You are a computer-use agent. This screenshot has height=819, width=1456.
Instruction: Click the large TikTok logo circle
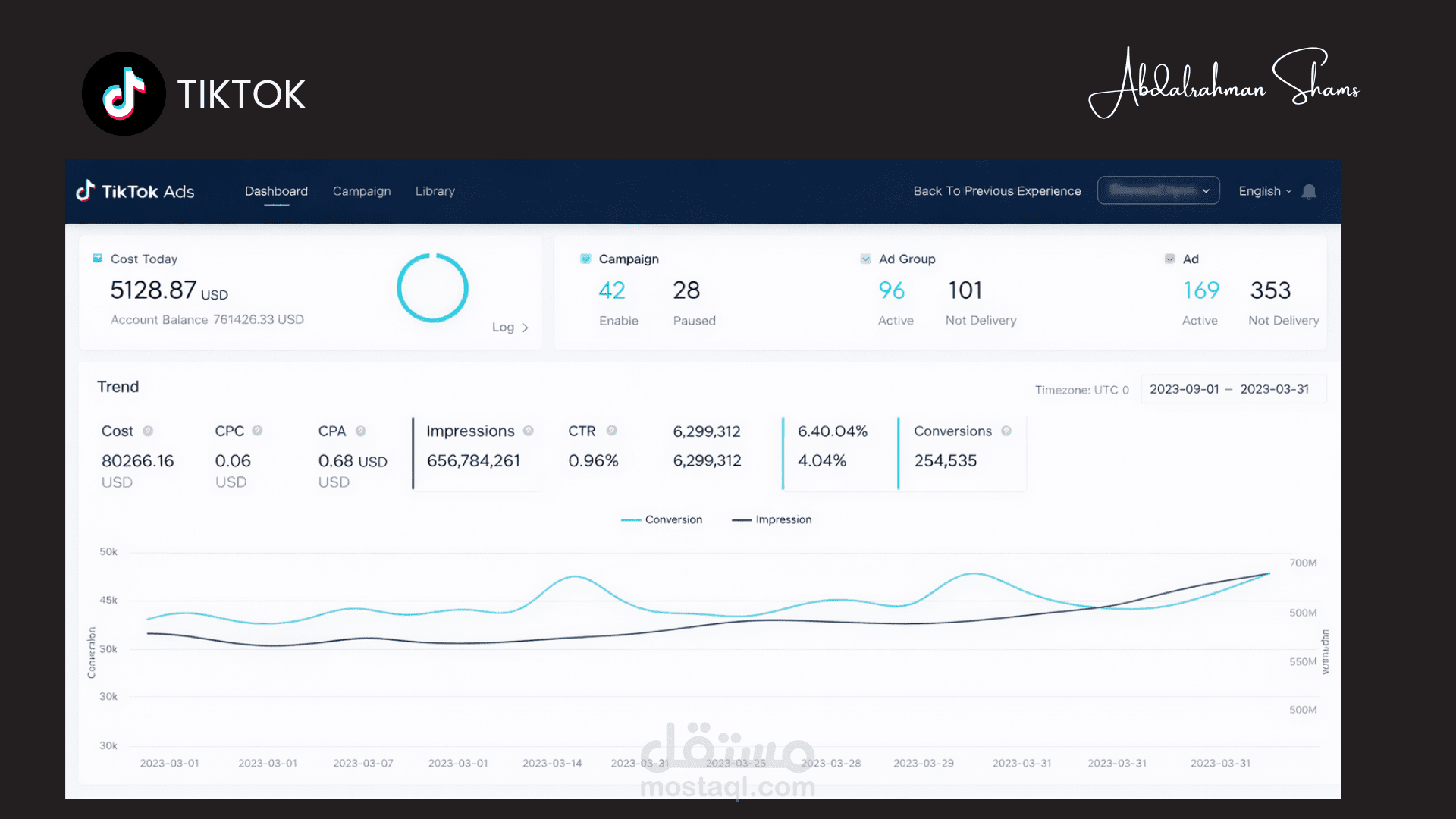(x=124, y=94)
